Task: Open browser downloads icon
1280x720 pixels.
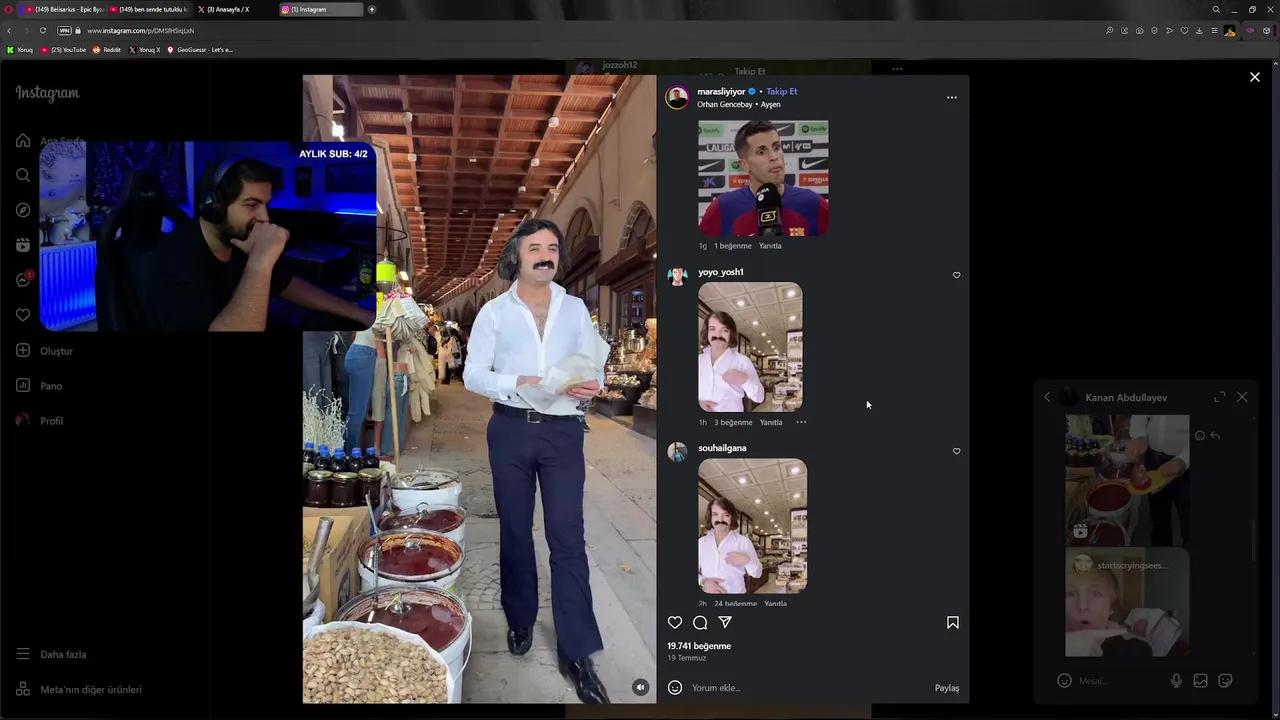Action: click(1199, 31)
